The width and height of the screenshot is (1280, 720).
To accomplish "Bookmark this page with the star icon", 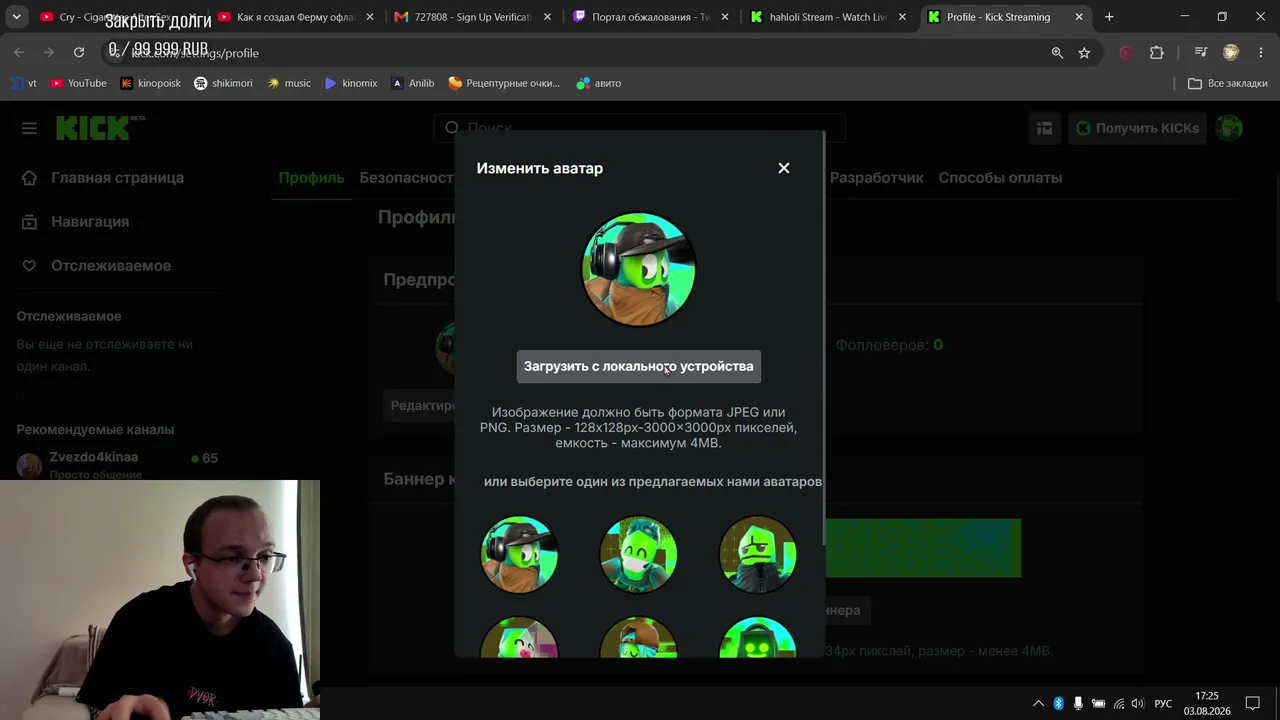I will click(1084, 53).
